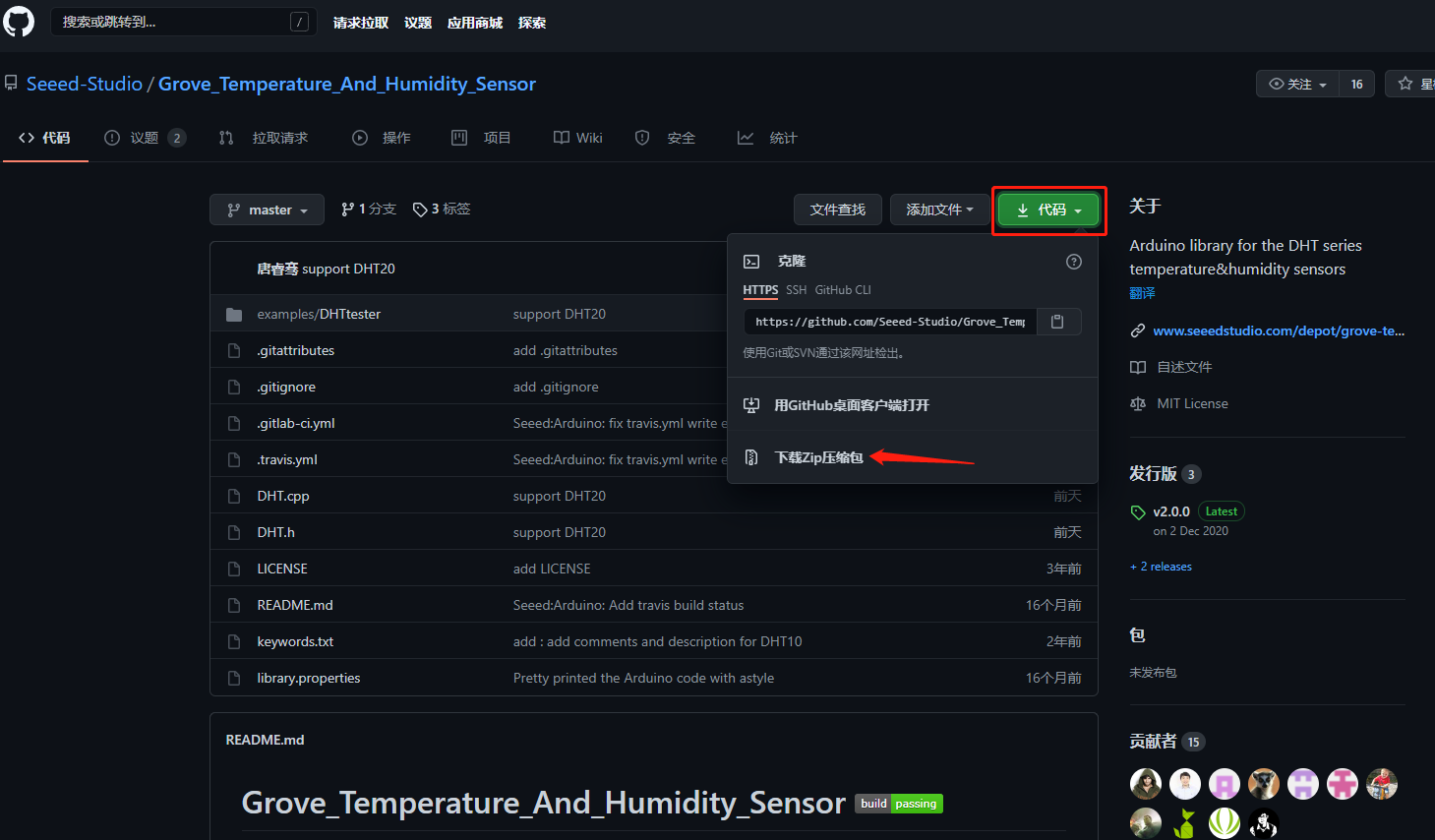1435x840 pixels.
Task: Open 应用商城 in top navigation
Action: pyautogui.click(x=475, y=23)
